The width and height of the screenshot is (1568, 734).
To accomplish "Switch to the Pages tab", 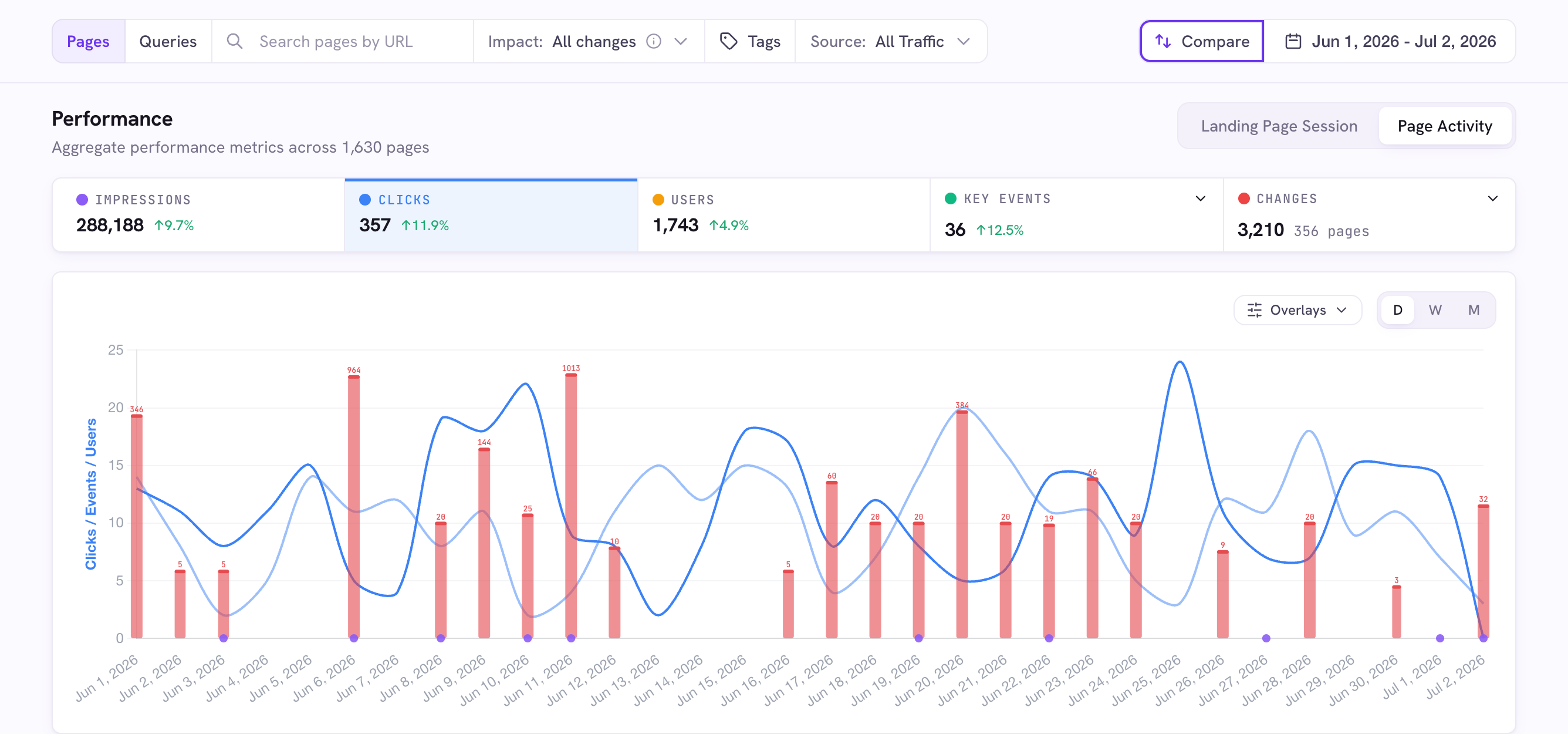I will 88,42.
